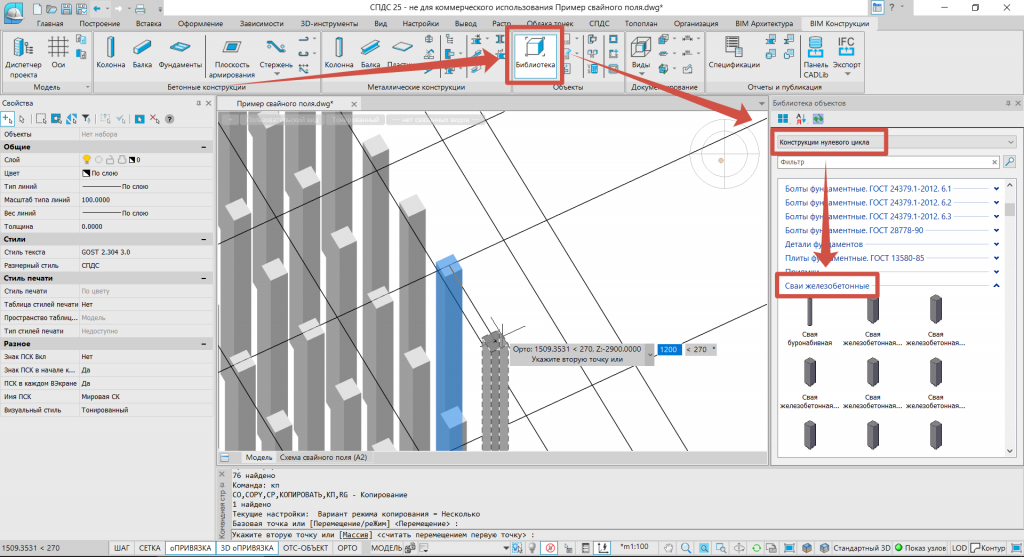Screen dimensions: 1024x557
Task: Choose the concrete Балка tool
Action: click(x=142, y=52)
